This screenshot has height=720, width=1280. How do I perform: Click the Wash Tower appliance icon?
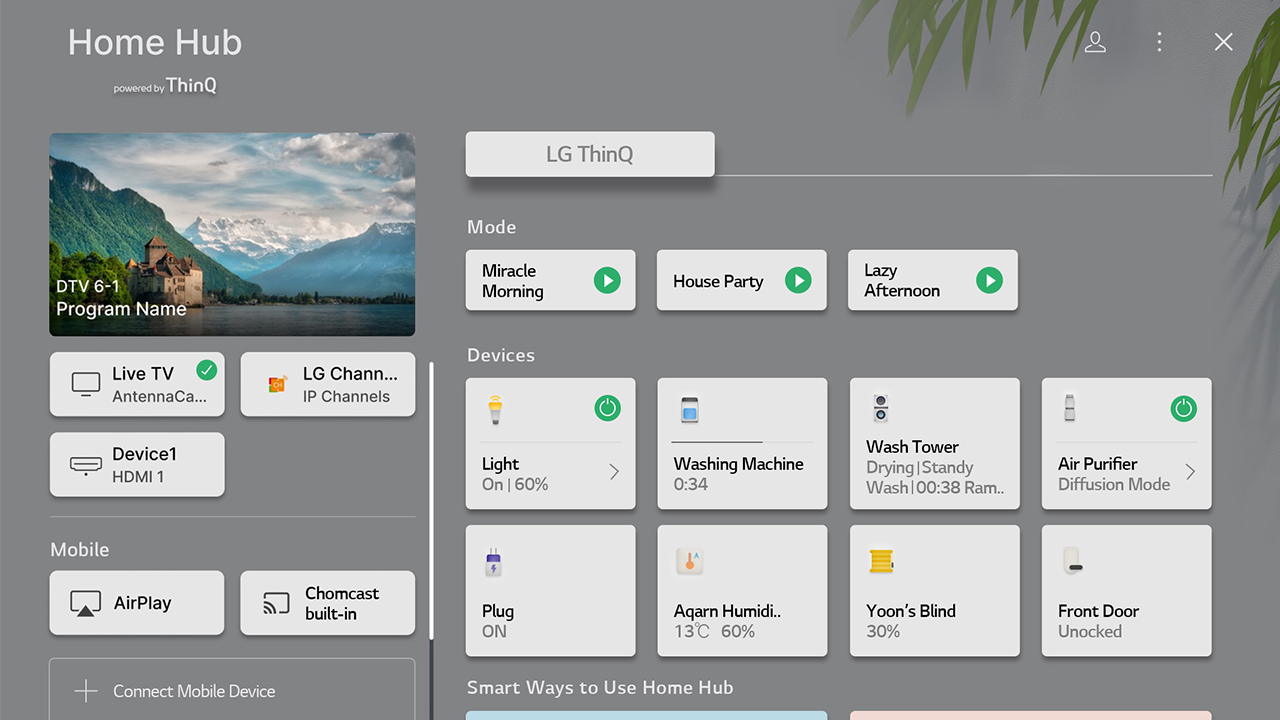point(880,408)
